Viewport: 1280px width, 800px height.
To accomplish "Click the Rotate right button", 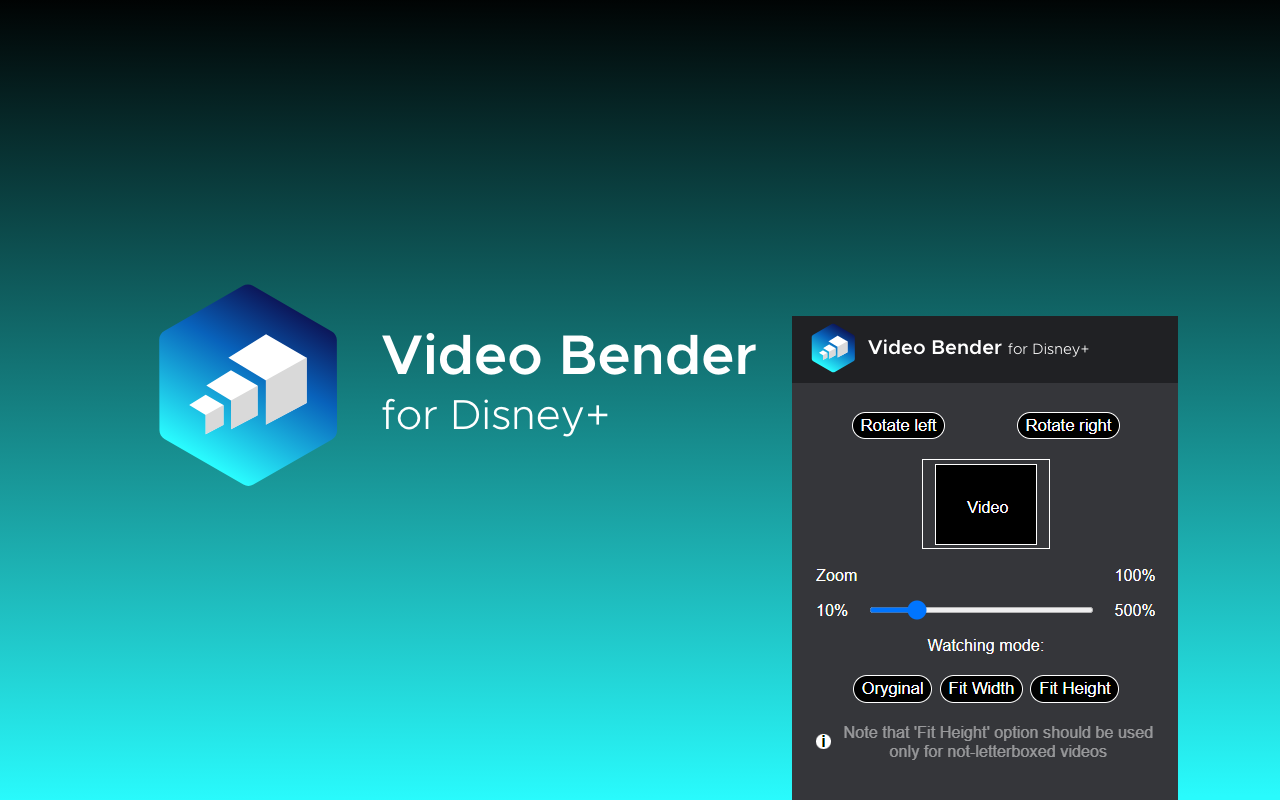I will pyautogui.click(x=1068, y=425).
